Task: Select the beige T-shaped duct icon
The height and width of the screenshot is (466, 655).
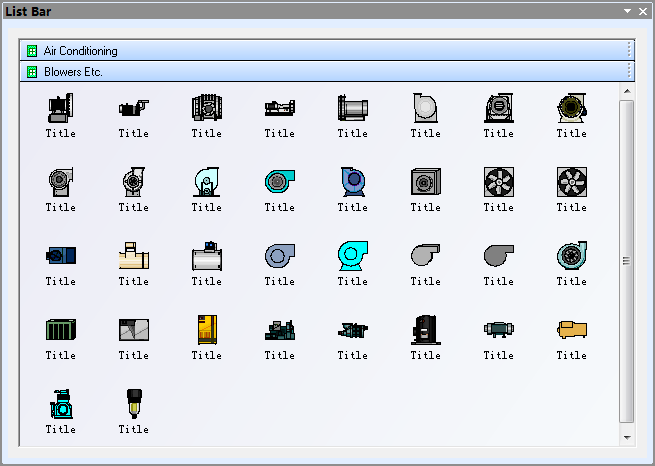Action: tap(133, 255)
